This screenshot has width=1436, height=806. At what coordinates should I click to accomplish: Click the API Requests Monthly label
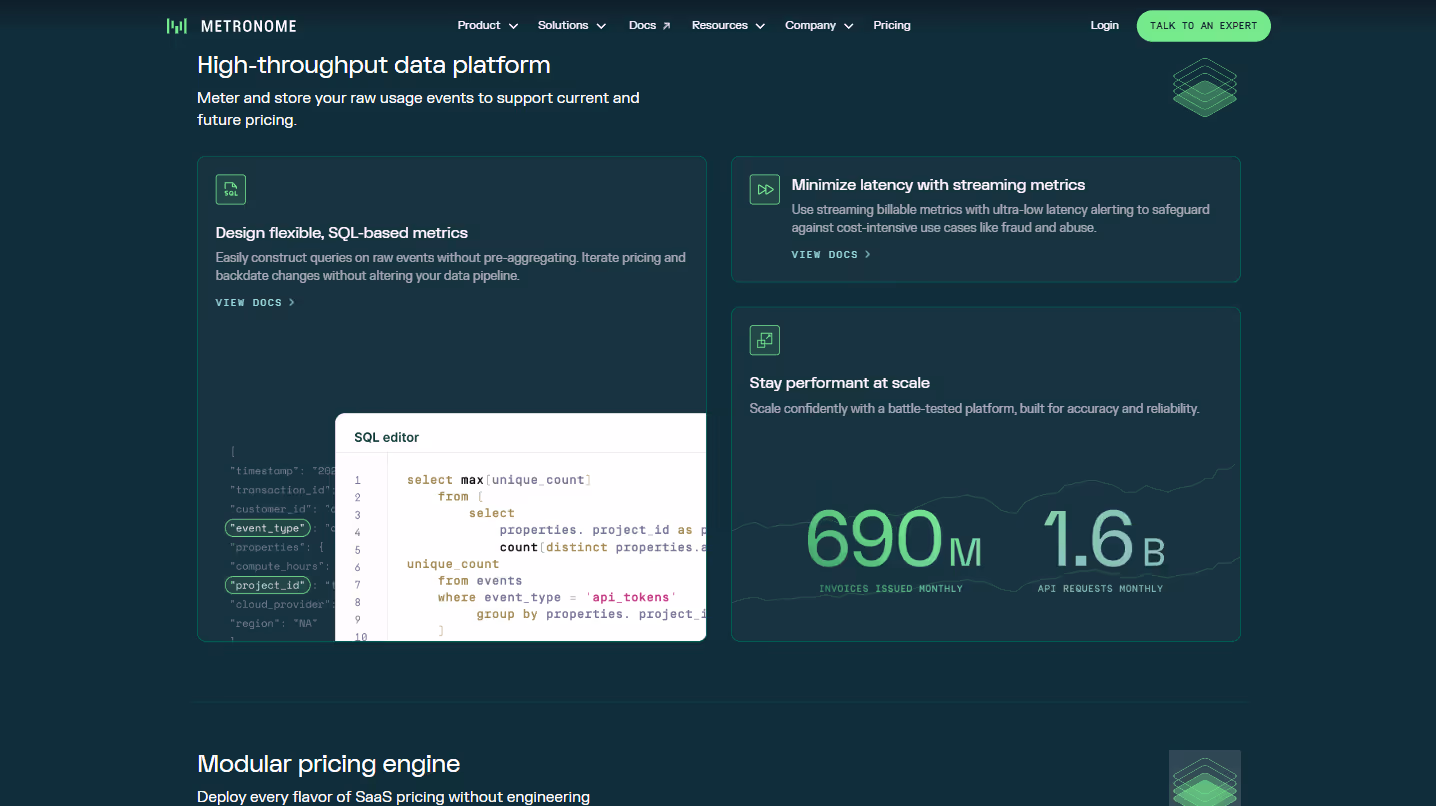1100,589
